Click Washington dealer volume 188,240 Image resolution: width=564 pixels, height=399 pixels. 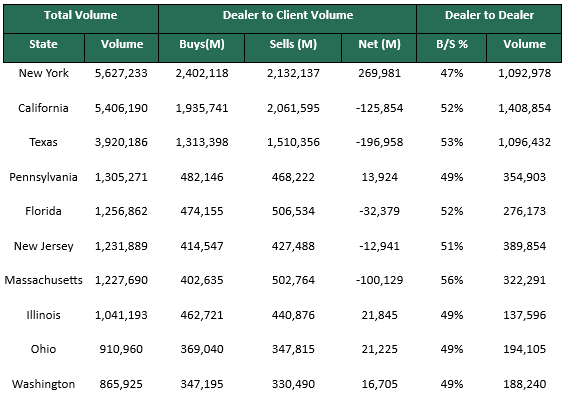524,384
